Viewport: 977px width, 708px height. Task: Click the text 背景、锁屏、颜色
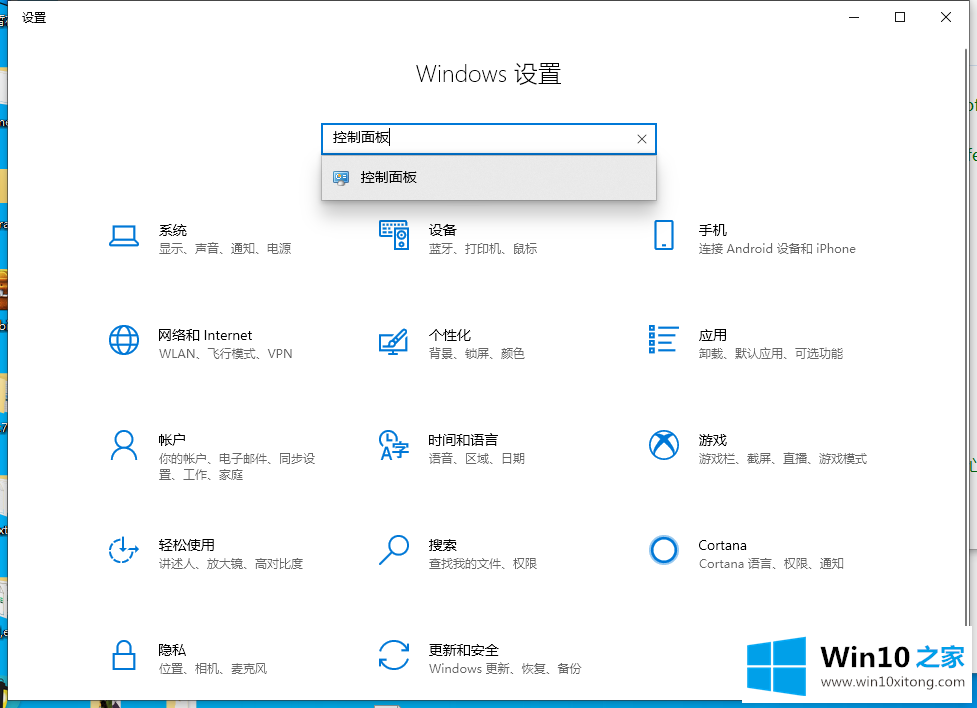point(477,353)
